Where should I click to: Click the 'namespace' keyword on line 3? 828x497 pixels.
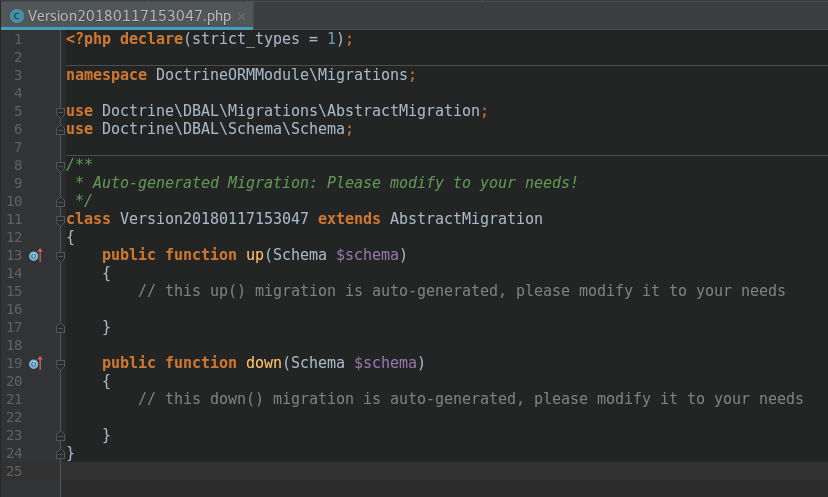[x=106, y=76]
